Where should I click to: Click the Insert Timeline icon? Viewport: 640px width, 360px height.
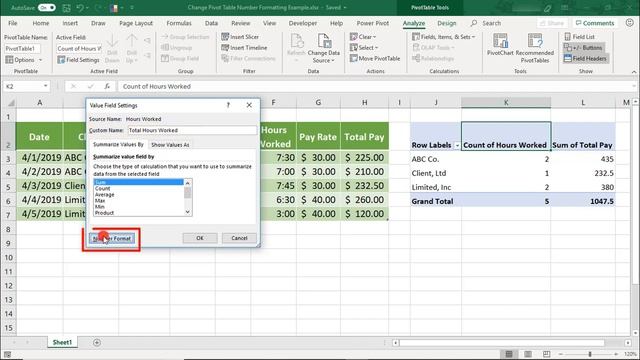(x=225, y=48)
